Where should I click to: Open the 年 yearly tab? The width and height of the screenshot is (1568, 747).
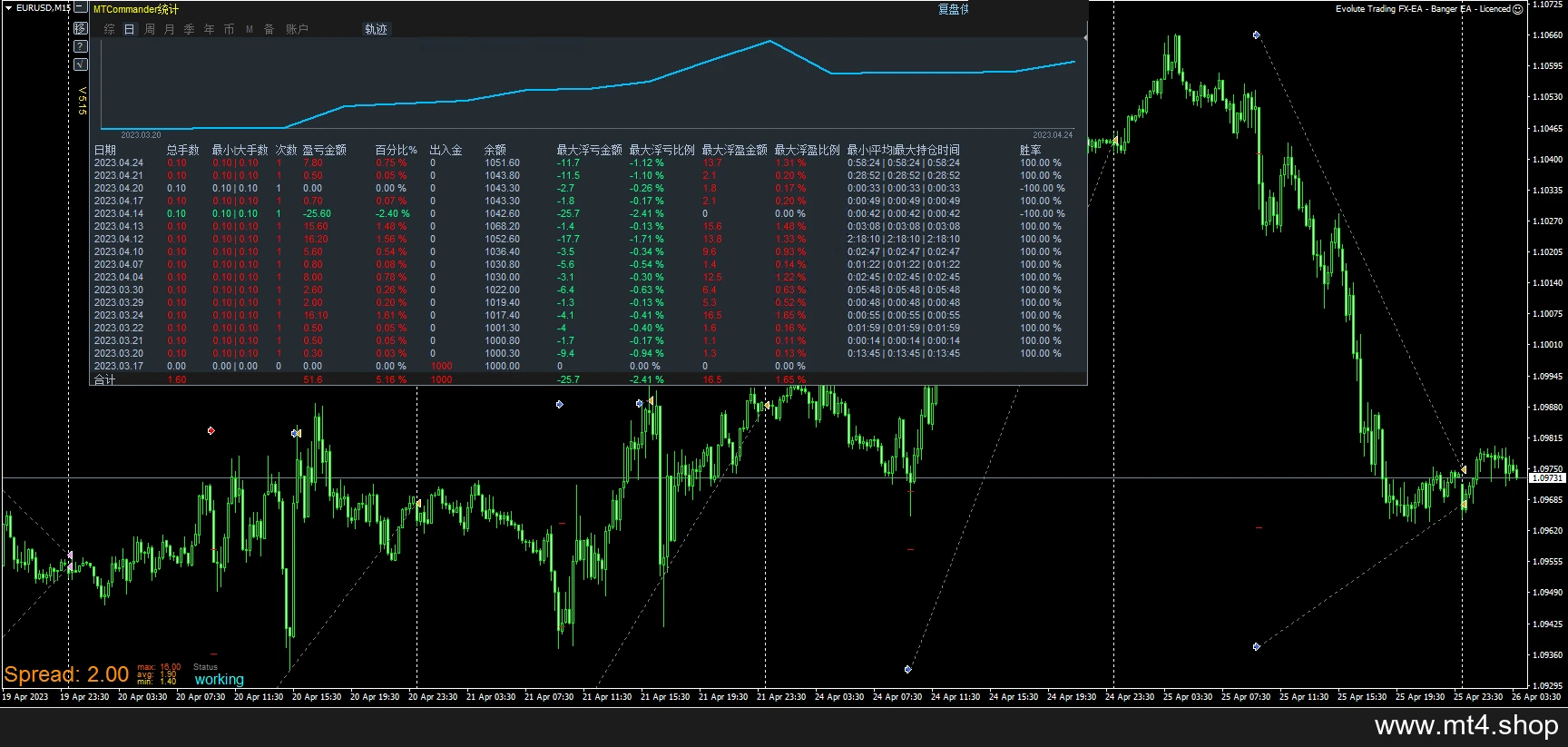(210, 29)
